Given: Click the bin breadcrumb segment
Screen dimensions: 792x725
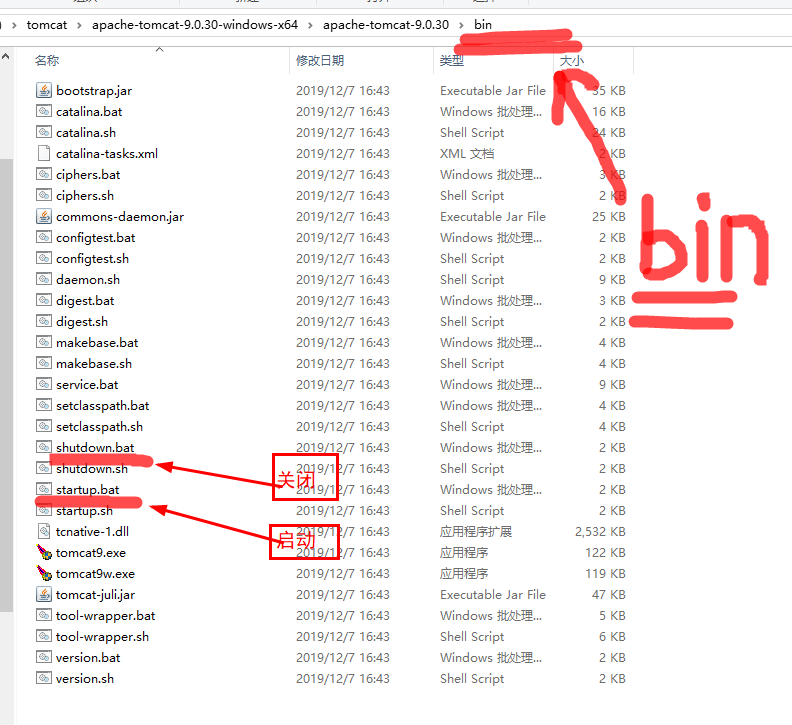Looking at the screenshot, I should (483, 25).
